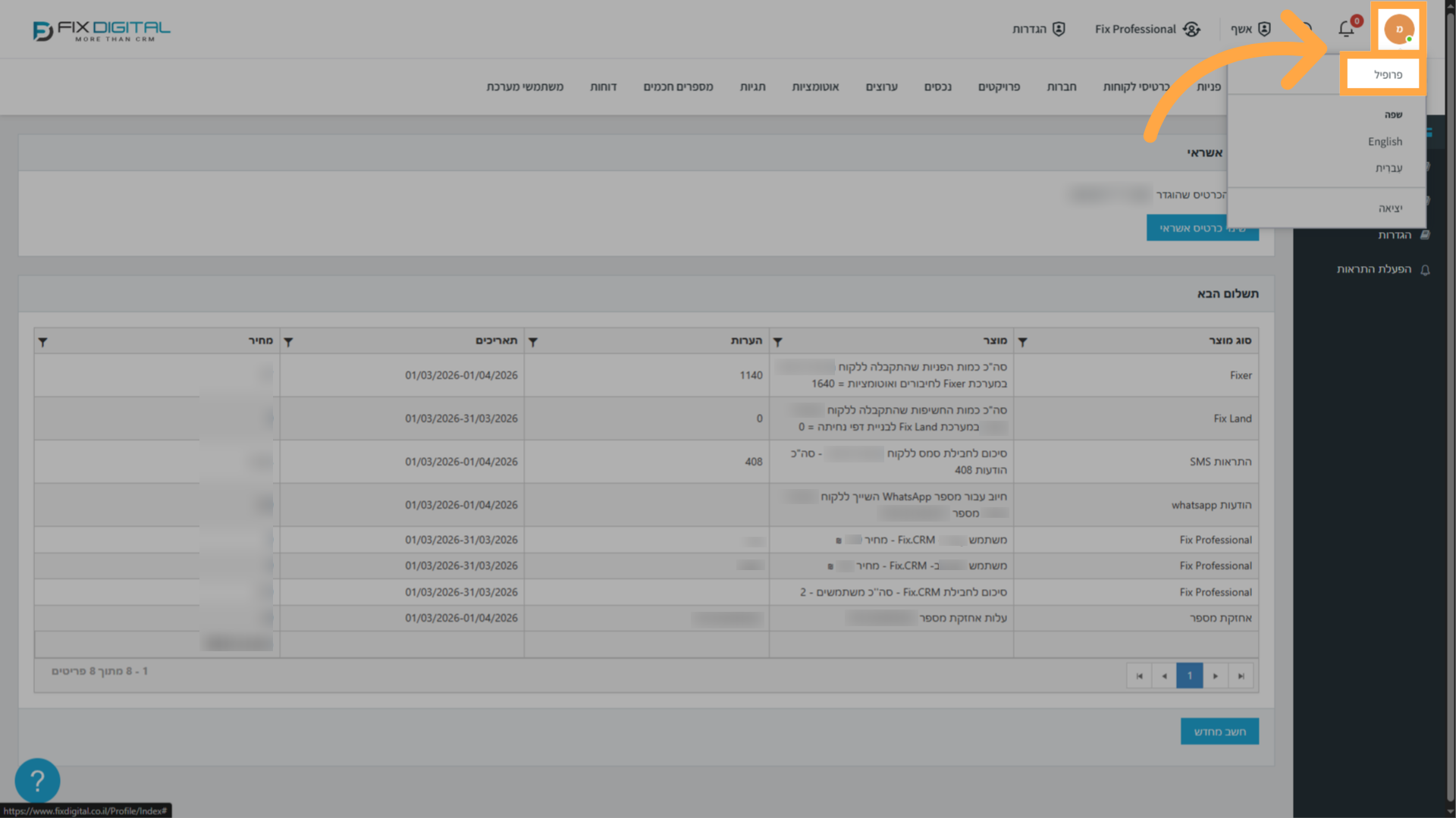
Task: Select the הודעות whatsapp product type cell
Action: 1136,505
